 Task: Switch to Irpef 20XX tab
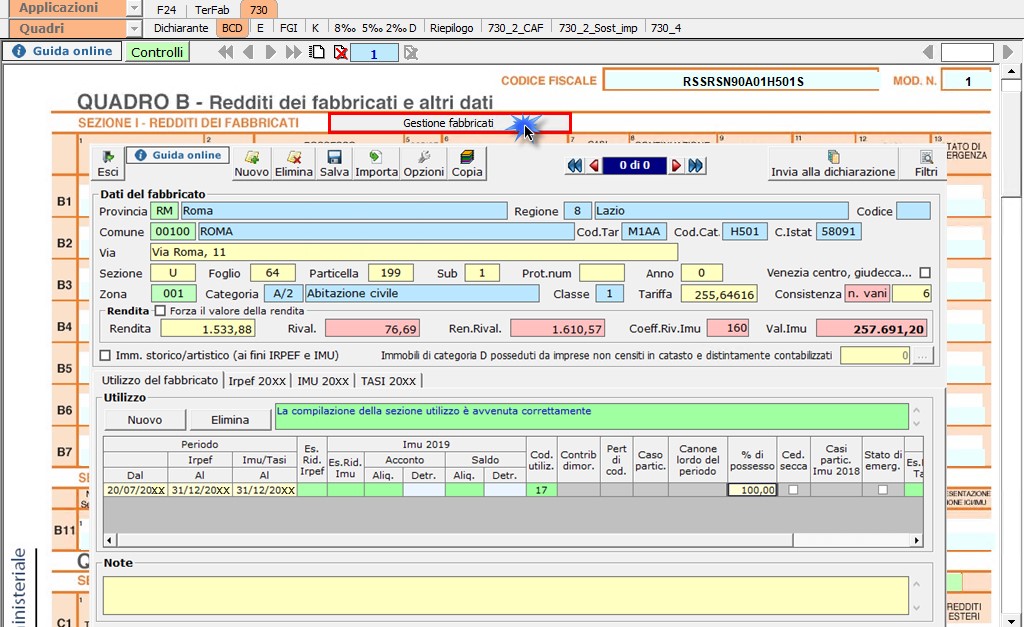[x=257, y=381]
